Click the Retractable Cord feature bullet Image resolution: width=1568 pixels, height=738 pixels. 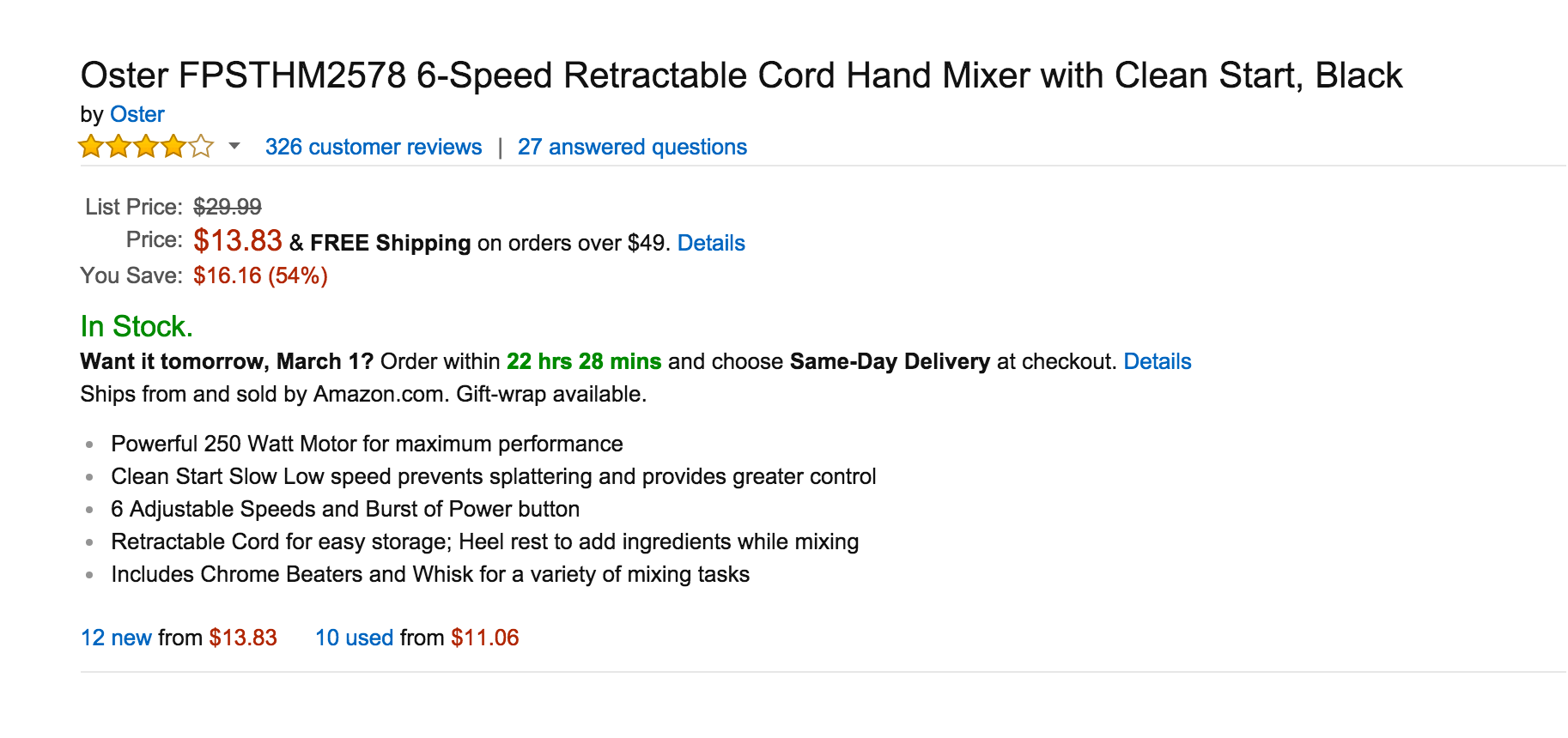tap(484, 541)
